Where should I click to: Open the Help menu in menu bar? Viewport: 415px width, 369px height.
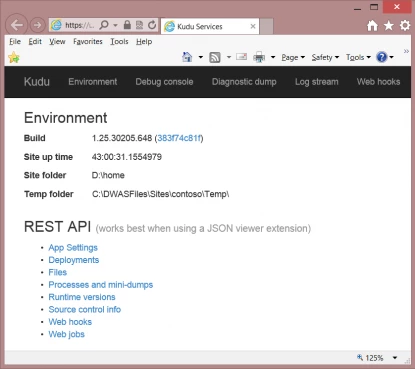point(144,41)
